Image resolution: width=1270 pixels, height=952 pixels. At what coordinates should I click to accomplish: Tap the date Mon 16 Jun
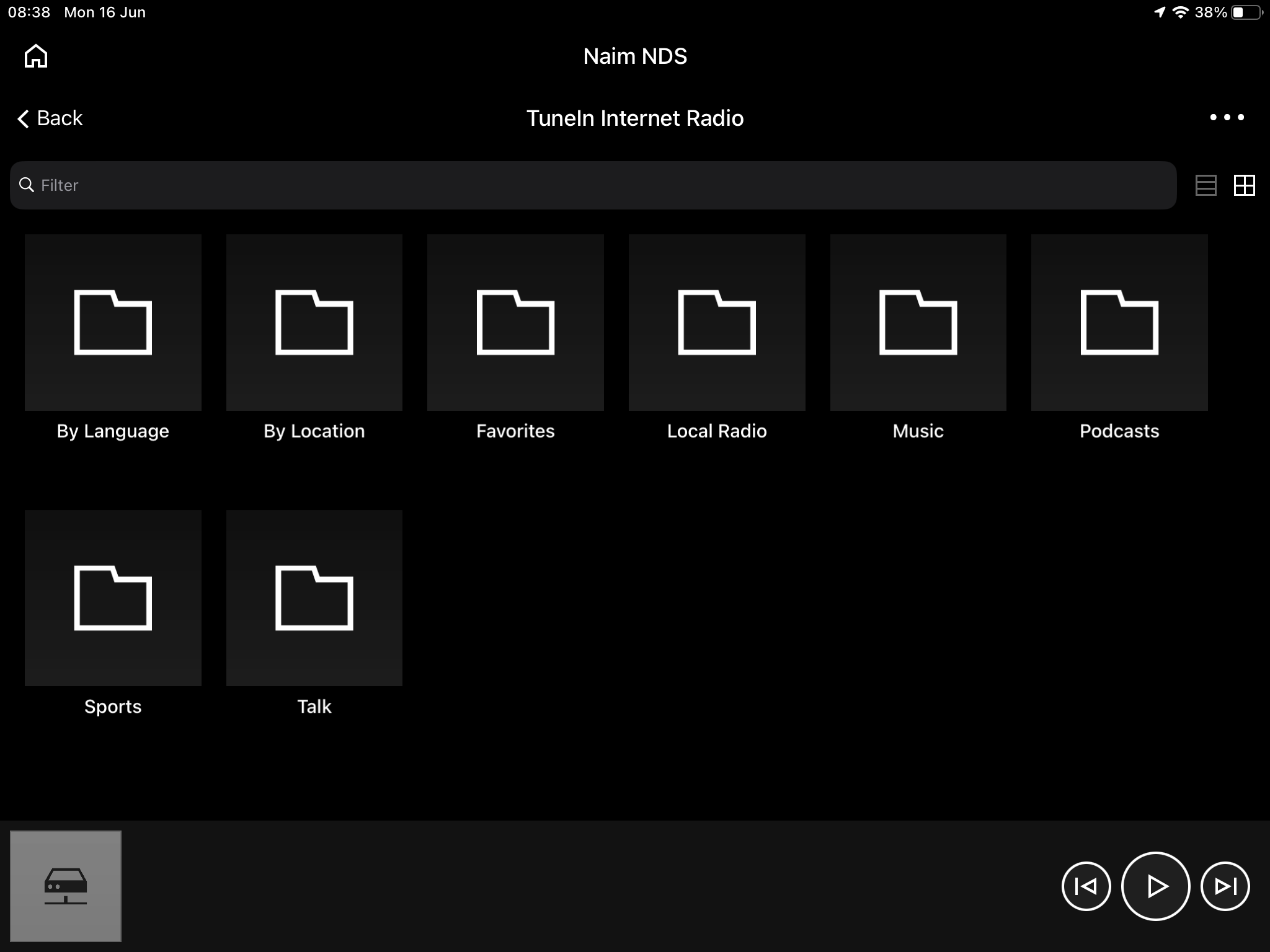[x=105, y=12]
